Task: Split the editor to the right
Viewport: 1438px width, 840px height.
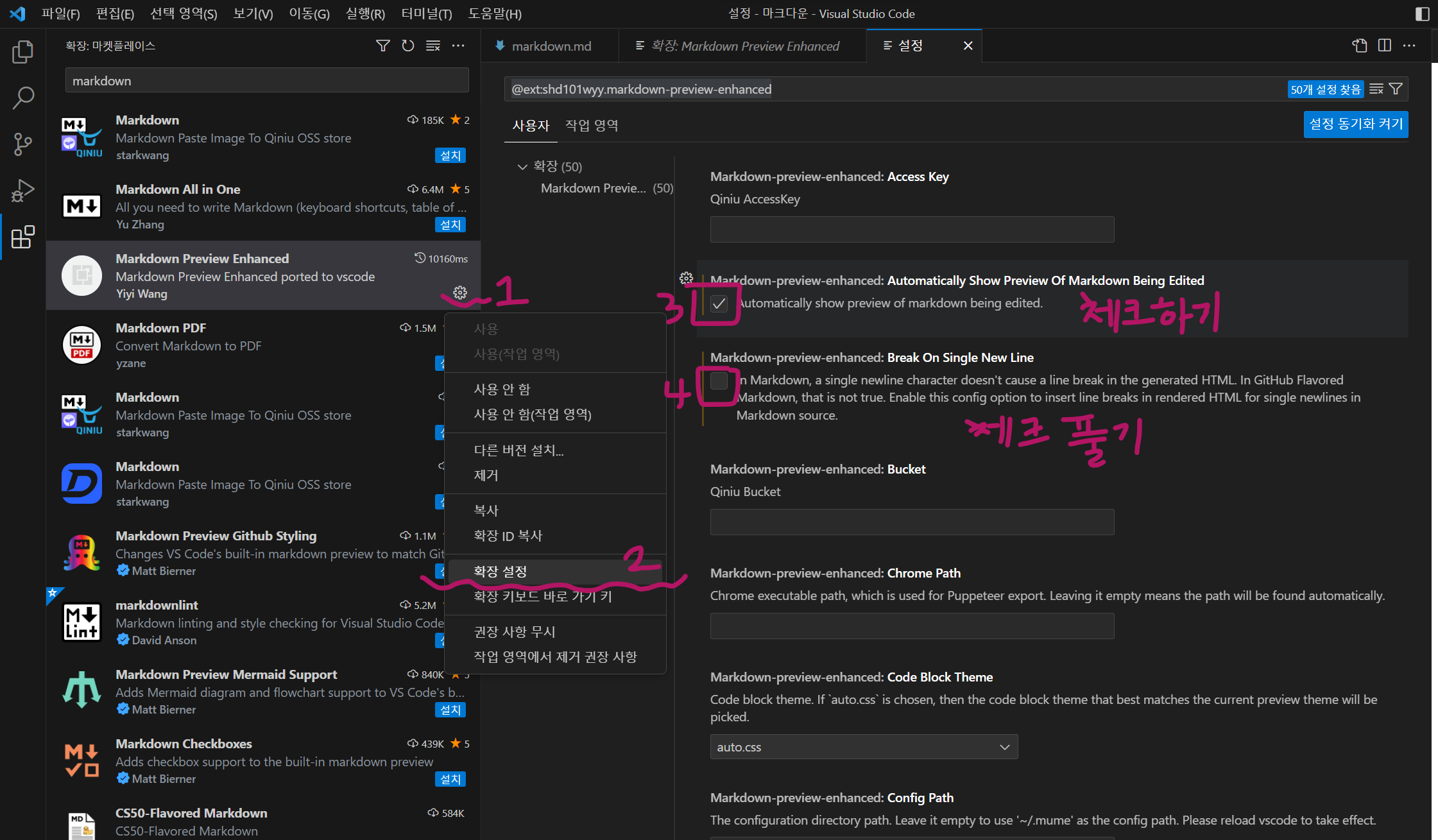Action: pos(1384,46)
